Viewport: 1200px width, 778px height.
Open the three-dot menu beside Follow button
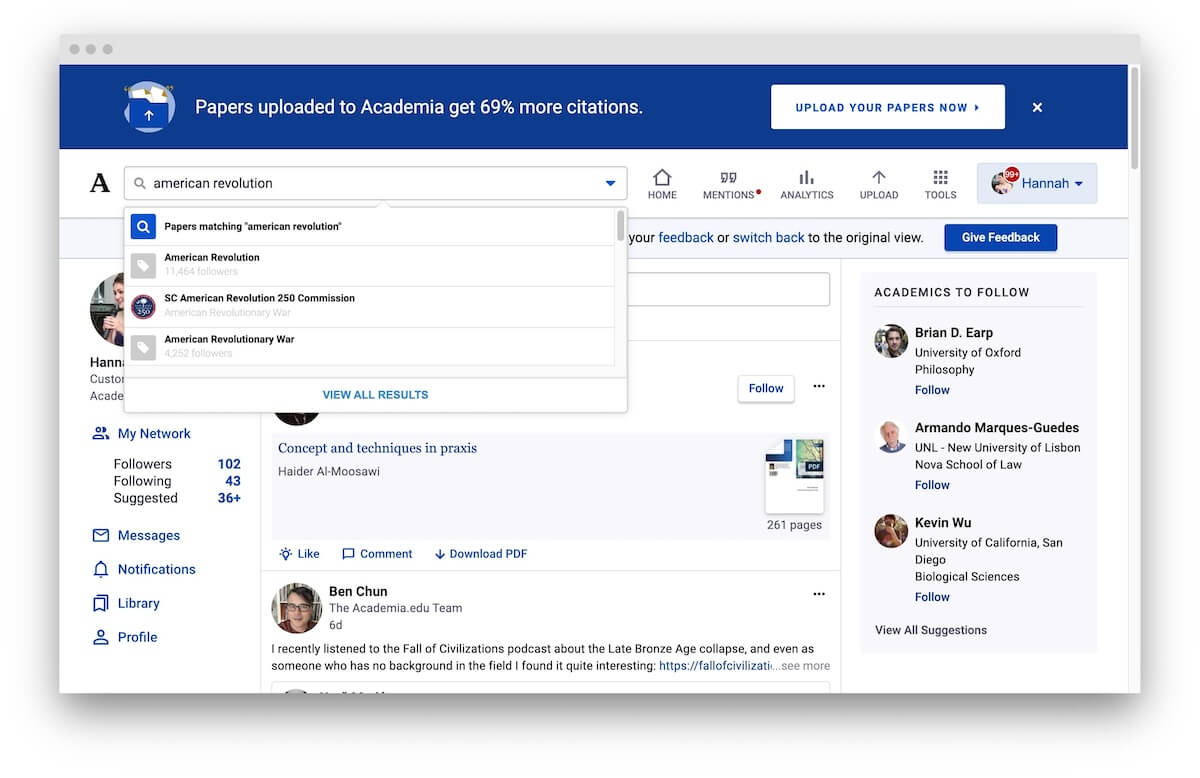pyautogui.click(x=819, y=387)
